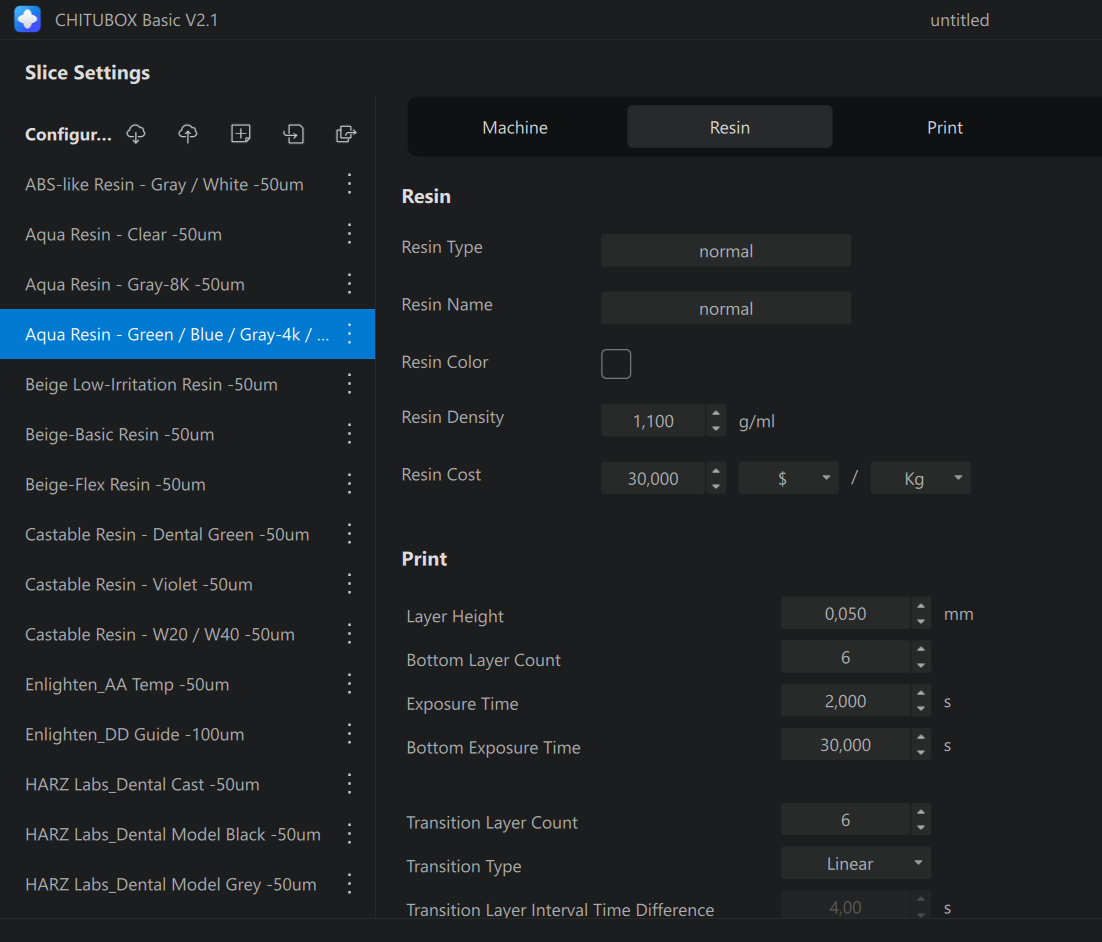
Task: Open options for Enlighten_DD Guide profile
Action: [349, 734]
